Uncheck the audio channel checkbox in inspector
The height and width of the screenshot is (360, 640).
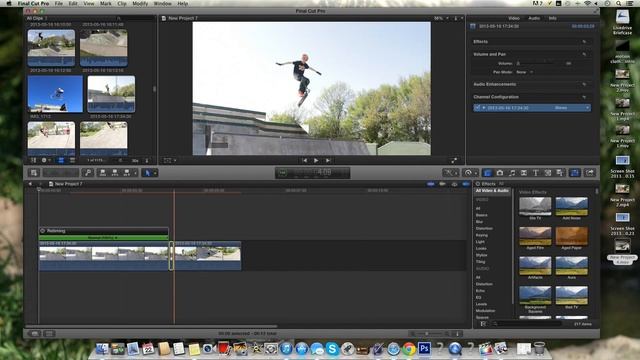[478, 108]
